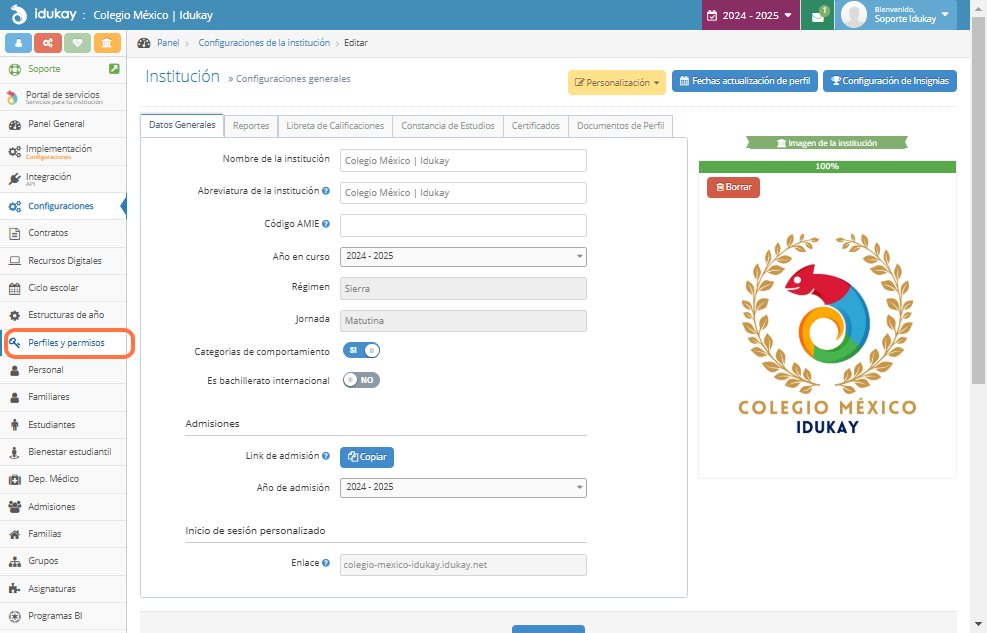Viewport: 987px width, 633px height.
Task: Click the orange gears quick-access icon
Action: [x=48, y=43]
